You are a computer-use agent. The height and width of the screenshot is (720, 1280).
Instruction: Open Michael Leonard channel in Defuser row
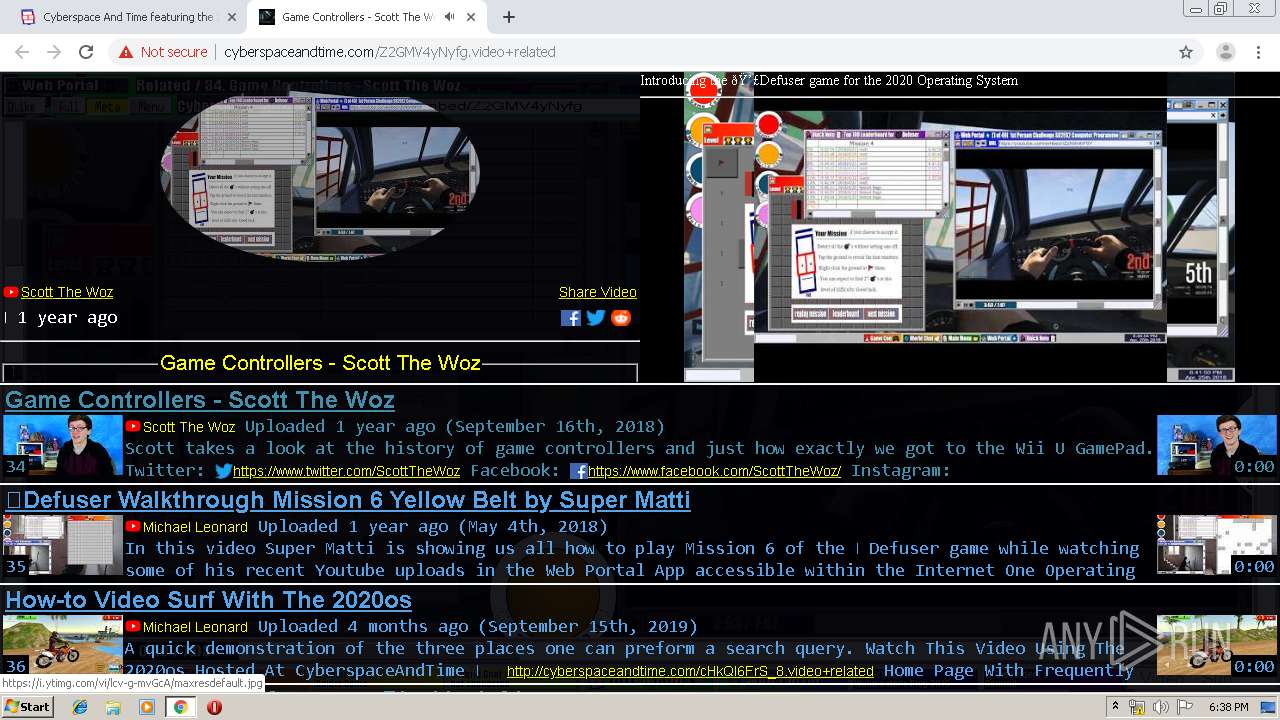(195, 527)
